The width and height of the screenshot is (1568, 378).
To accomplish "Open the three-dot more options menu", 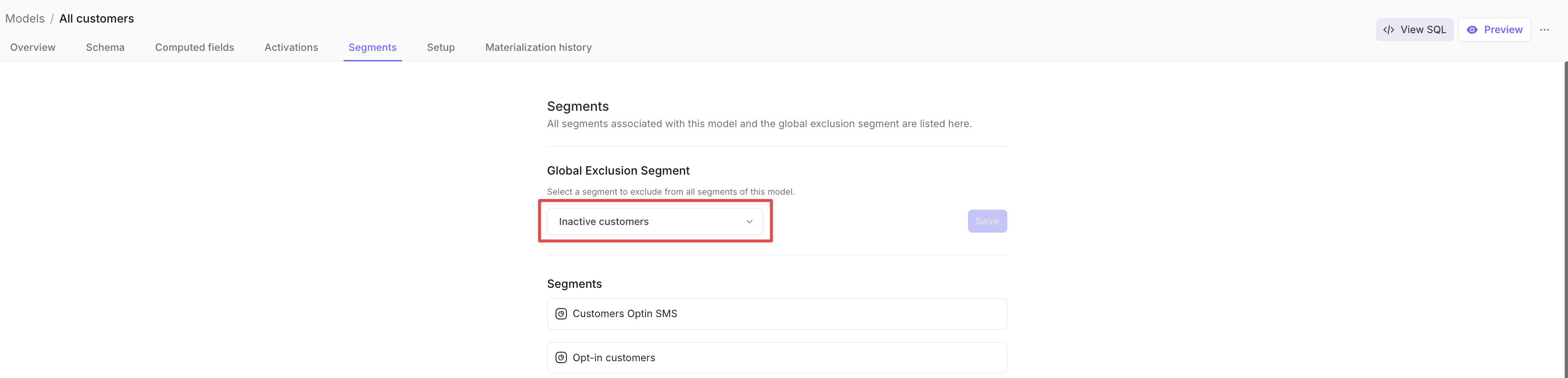I will point(1544,30).
